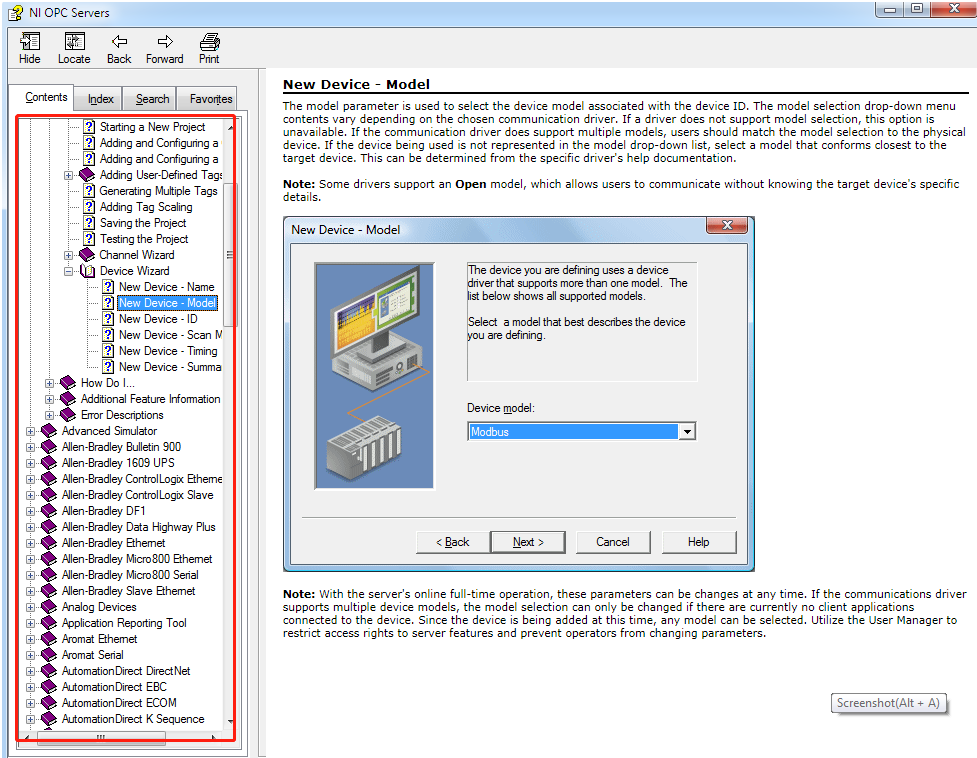Select the 'AutomationDirect K Sequence' entry
Viewport: 977px width, 758px height.
133,719
